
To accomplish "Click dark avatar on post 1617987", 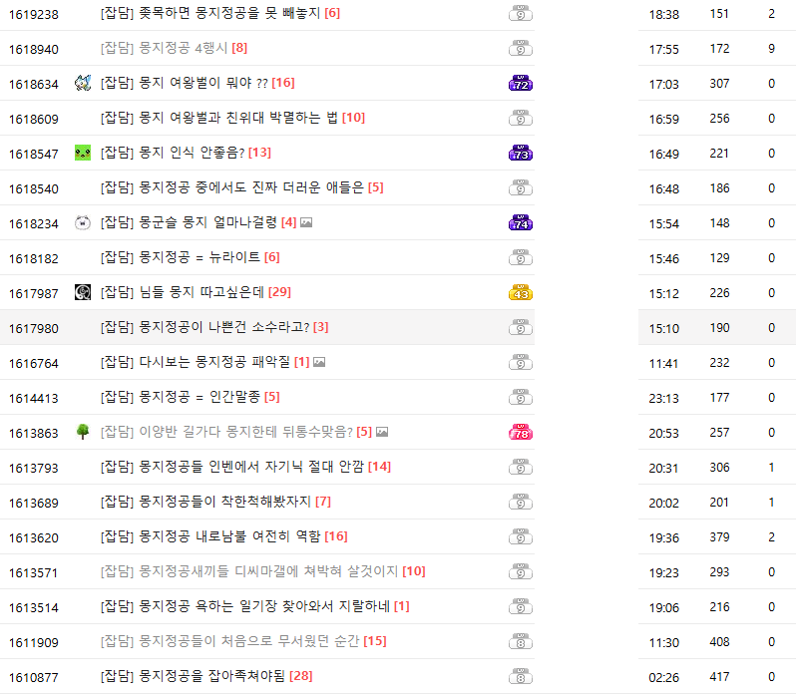I will 83,292.
